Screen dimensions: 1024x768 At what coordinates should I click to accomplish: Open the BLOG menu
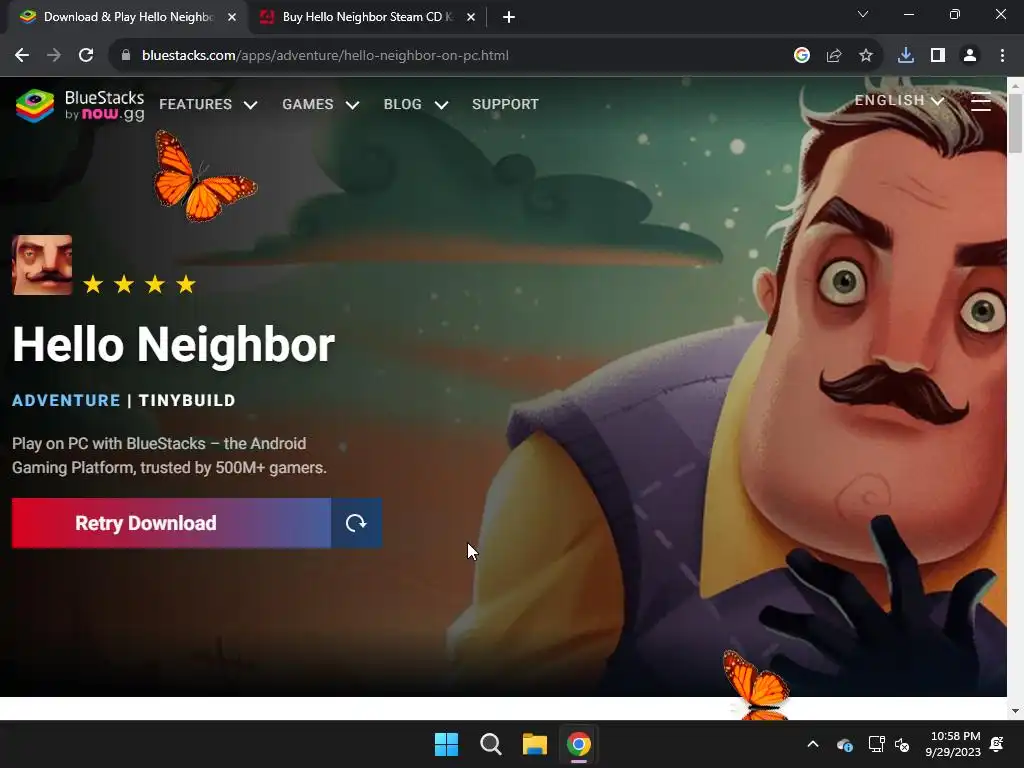coord(402,104)
